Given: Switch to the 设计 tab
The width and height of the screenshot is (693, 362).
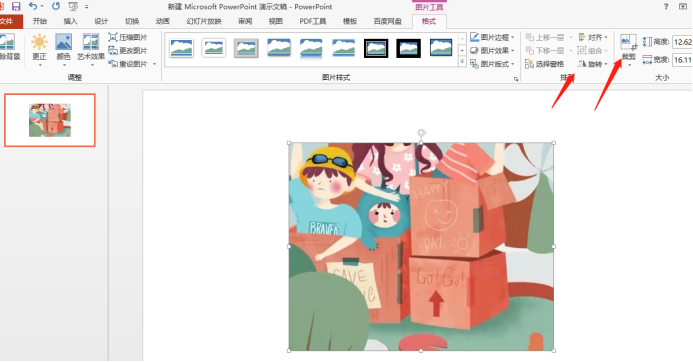Looking at the screenshot, I should pos(101,21).
